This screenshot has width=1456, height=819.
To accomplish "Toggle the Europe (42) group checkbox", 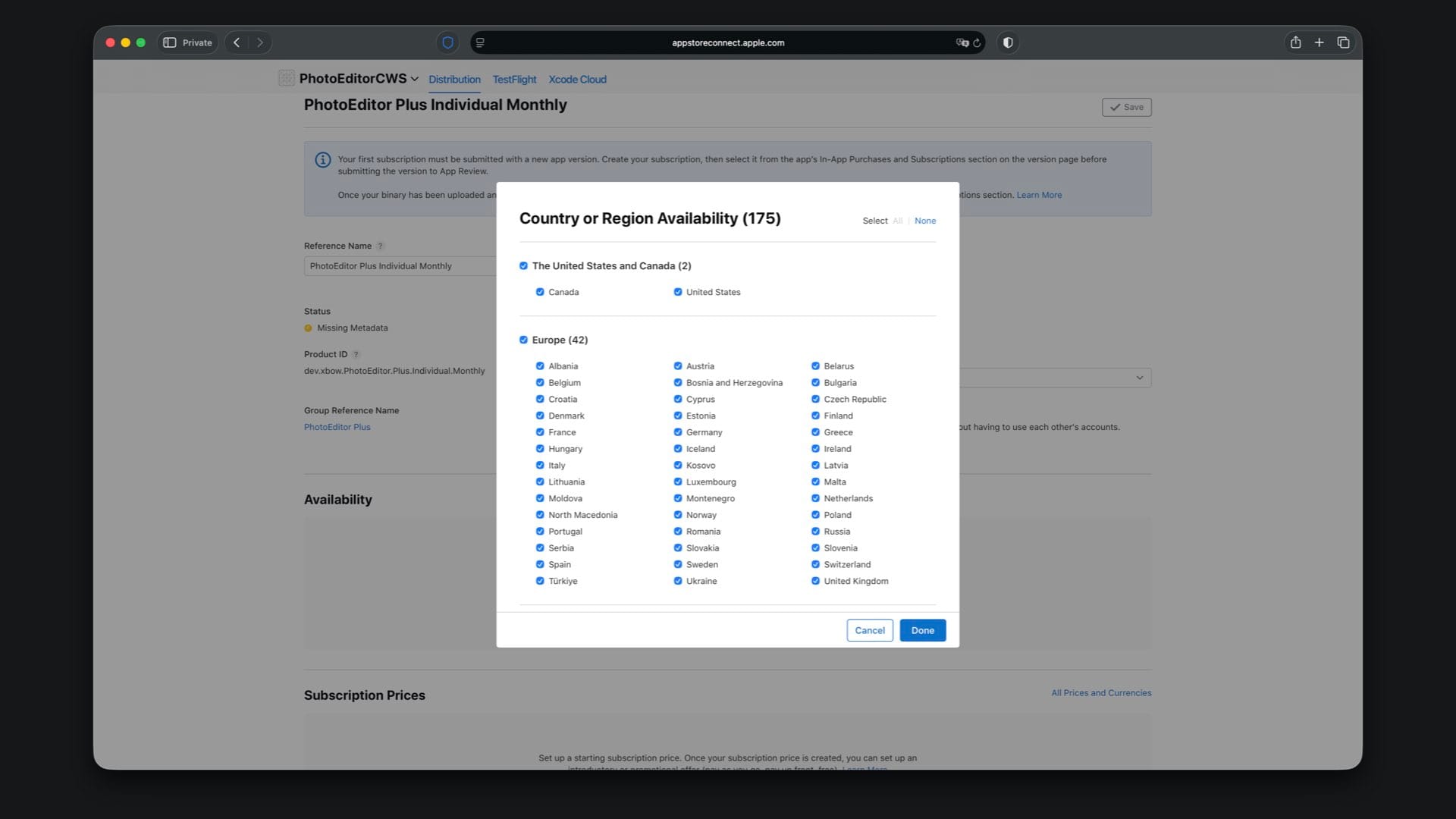I will (x=523, y=340).
